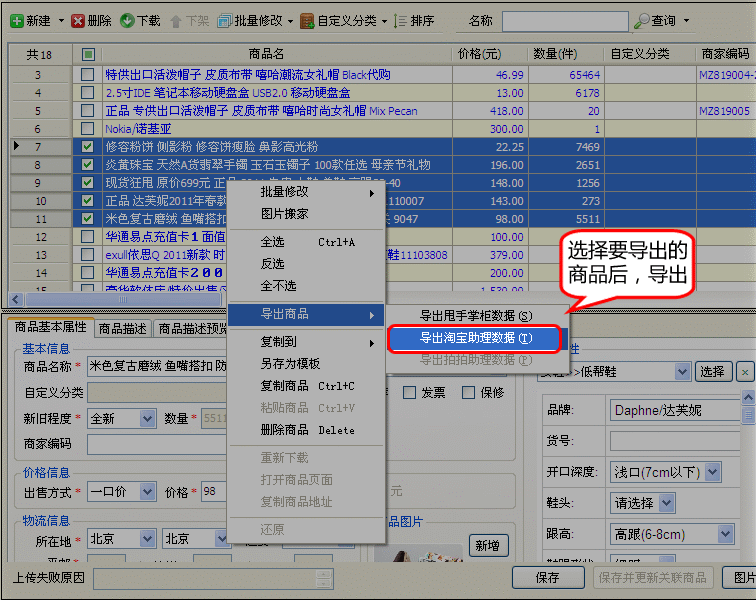Select 全不选 in the context menu
The image size is (756, 600).
[306, 286]
